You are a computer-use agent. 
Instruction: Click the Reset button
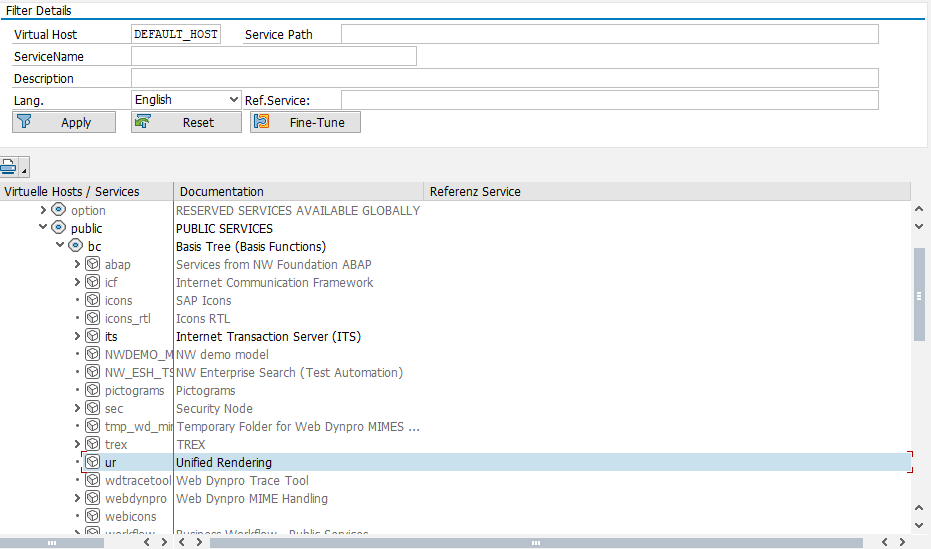pos(186,122)
